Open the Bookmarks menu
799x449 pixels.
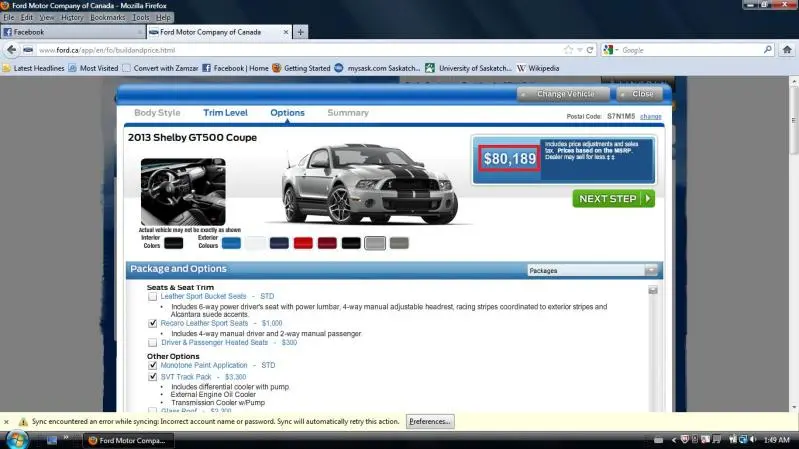[108, 17]
